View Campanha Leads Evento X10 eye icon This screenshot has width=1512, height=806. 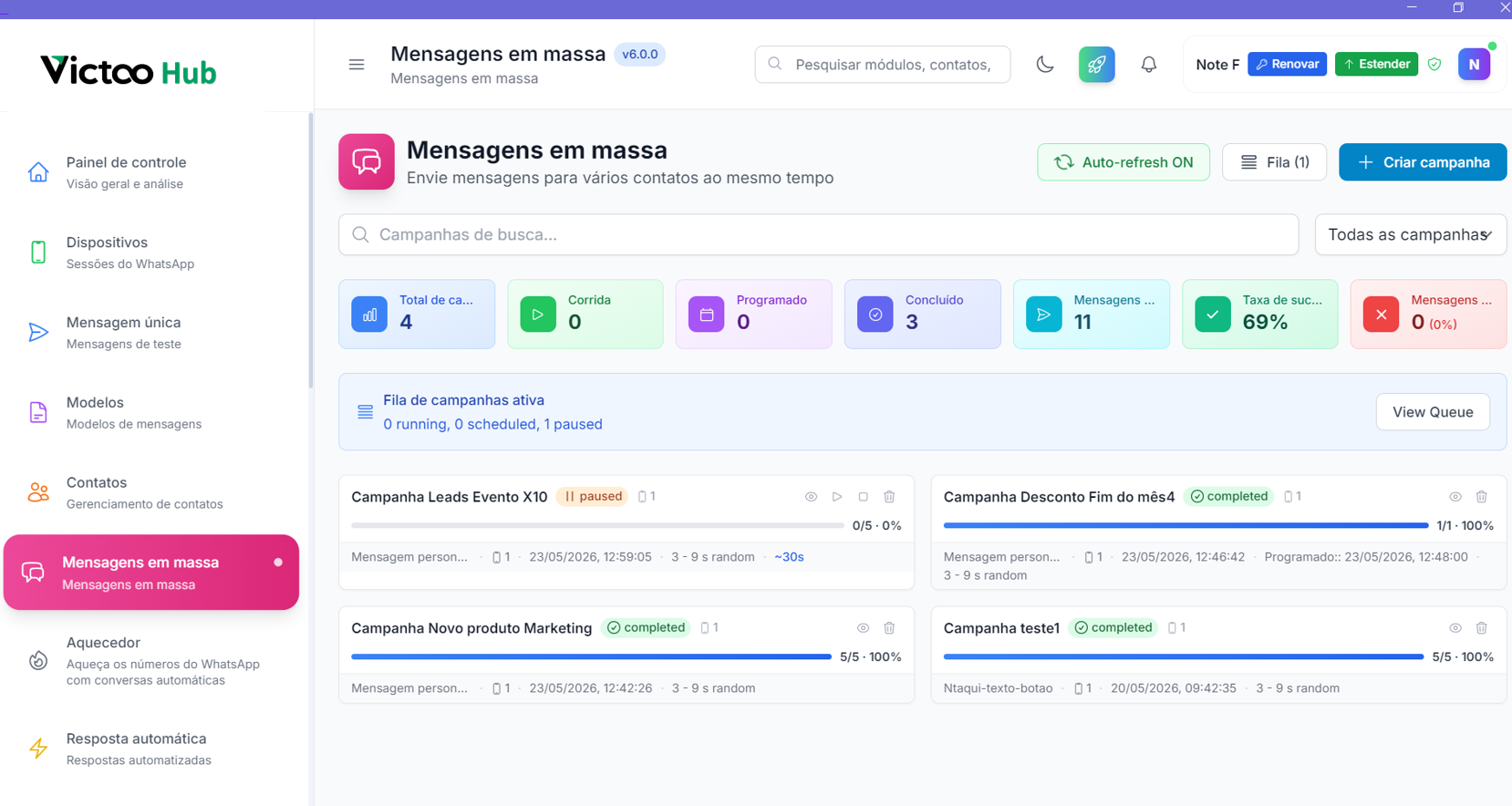tap(811, 497)
